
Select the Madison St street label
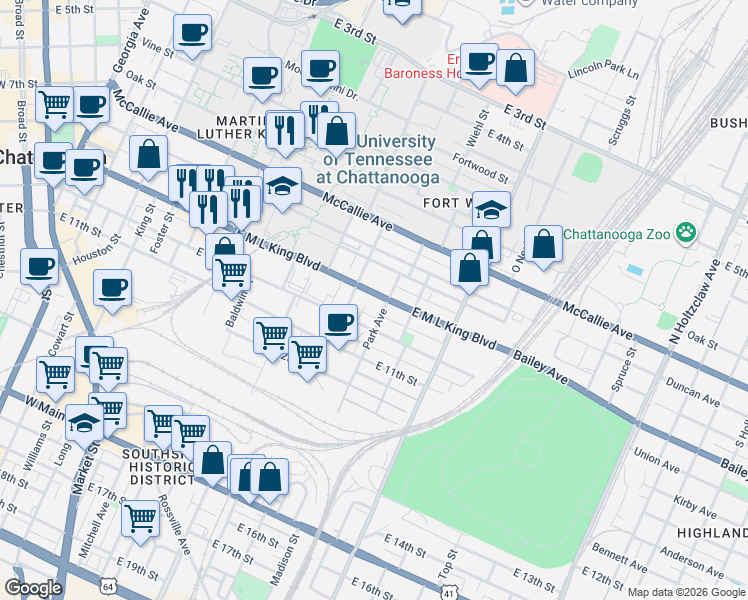285,559
